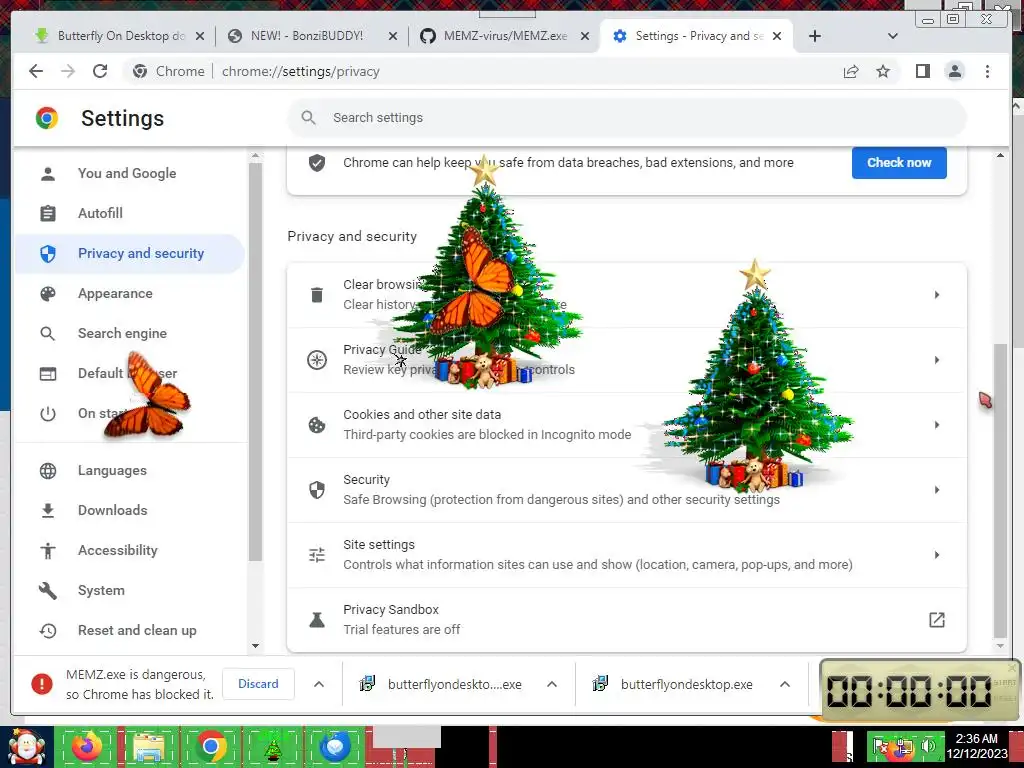The width and height of the screenshot is (1024, 768).
Task: Open the side panel icon
Action: tap(922, 71)
